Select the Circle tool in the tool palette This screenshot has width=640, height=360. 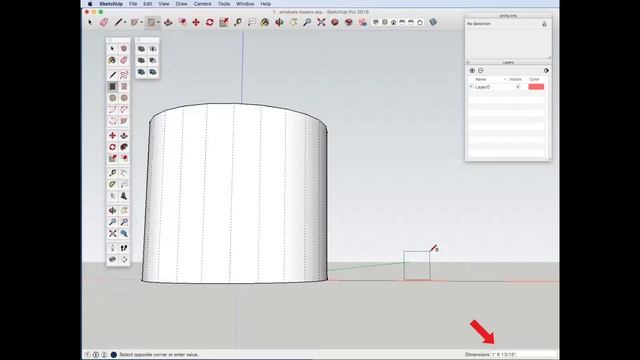pyautogui.click(x=113, y=98)
